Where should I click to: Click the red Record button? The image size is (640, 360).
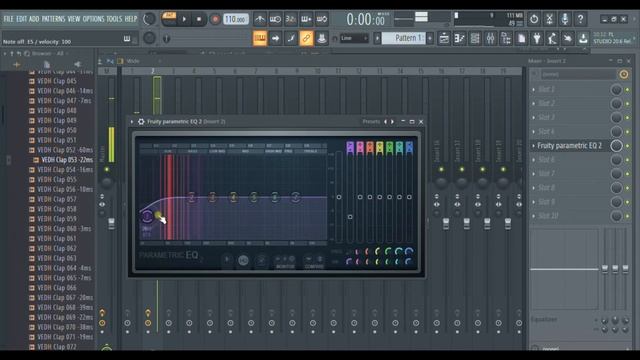pos(215,19)
